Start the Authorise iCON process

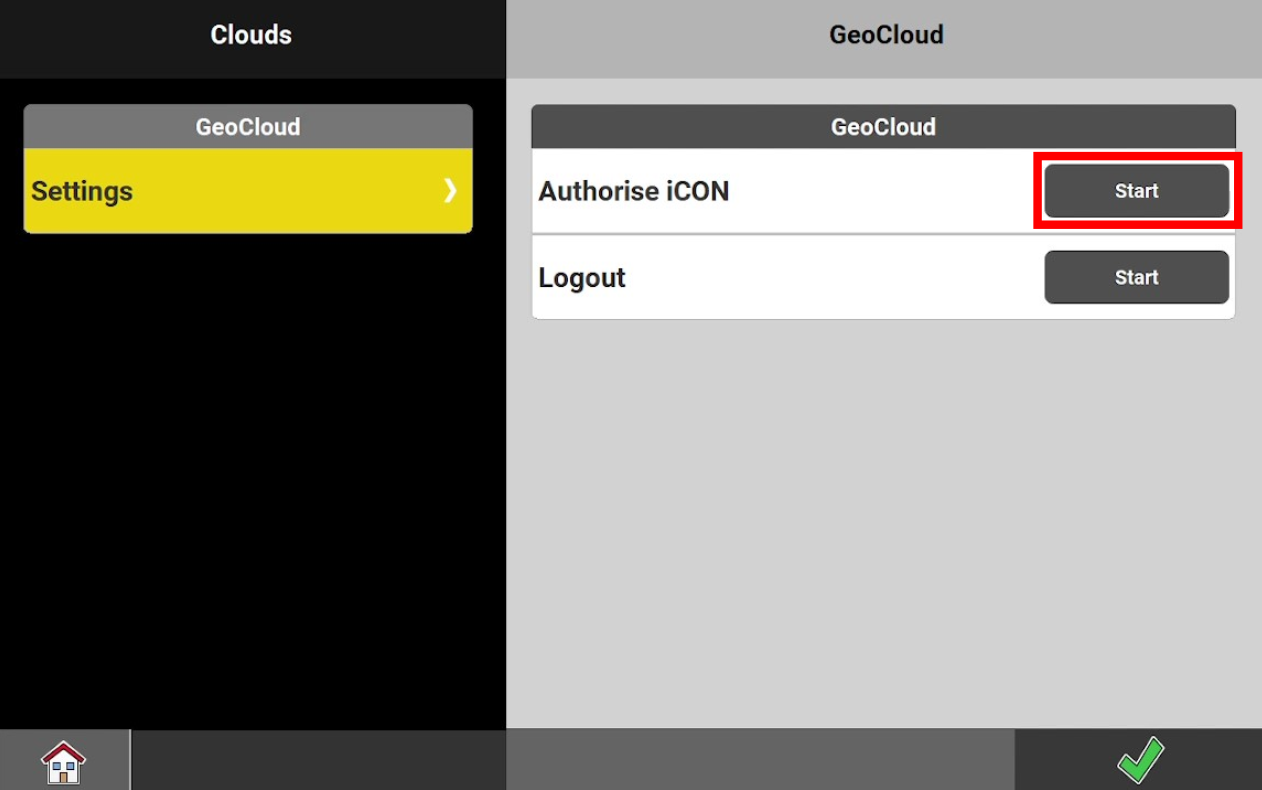pos(1137,191)
